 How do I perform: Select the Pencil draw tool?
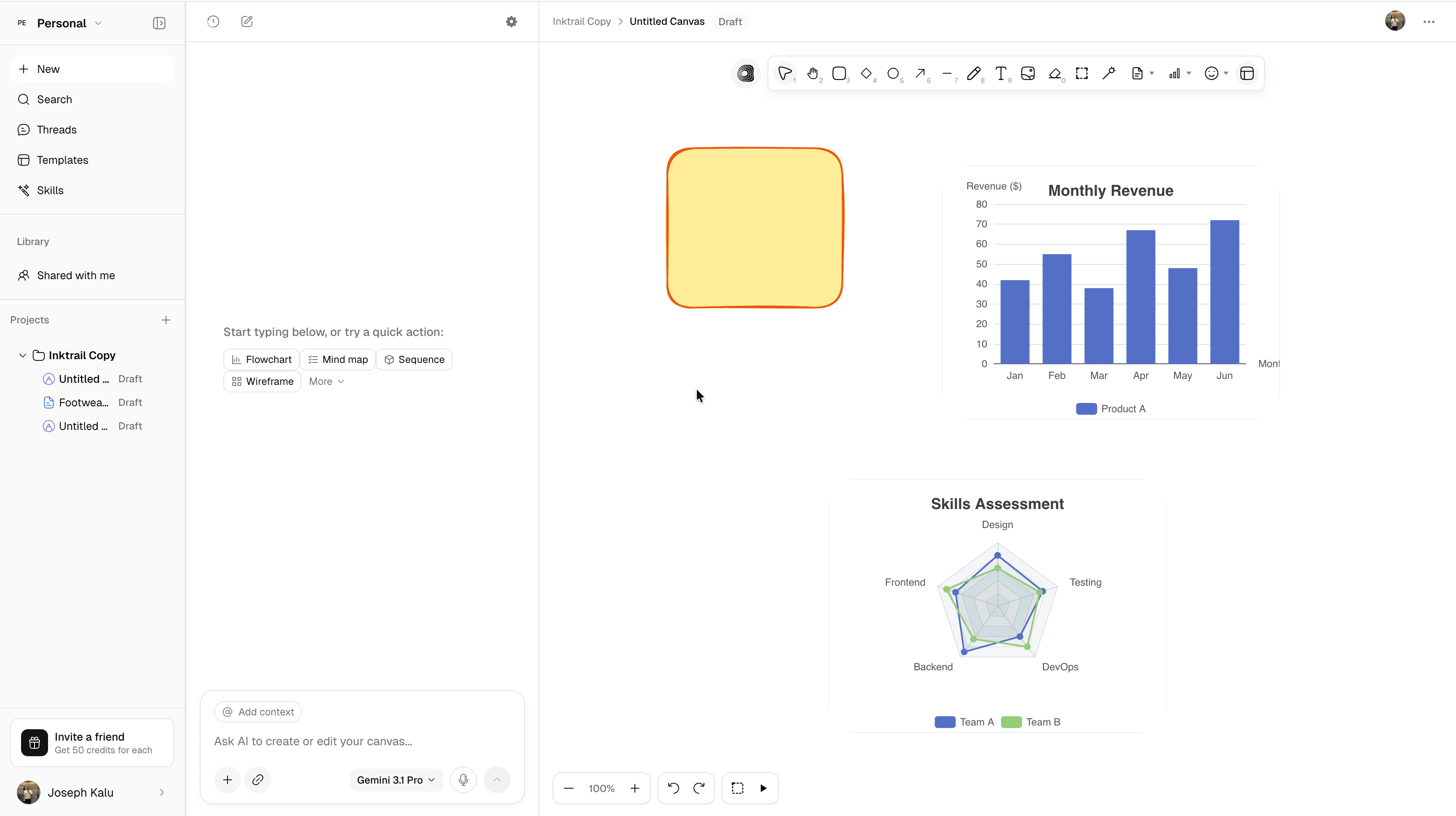(x=973, y=73)
